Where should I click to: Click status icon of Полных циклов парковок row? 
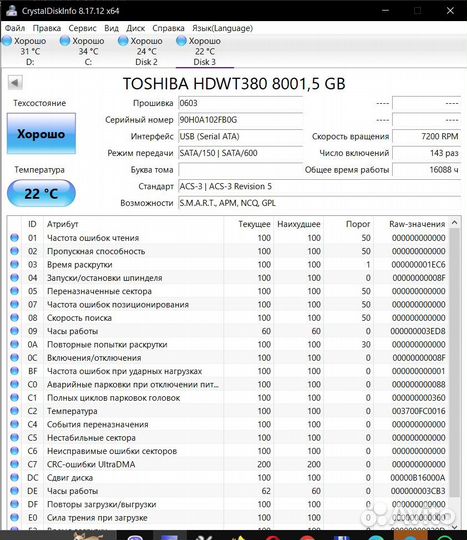point(14,397)
